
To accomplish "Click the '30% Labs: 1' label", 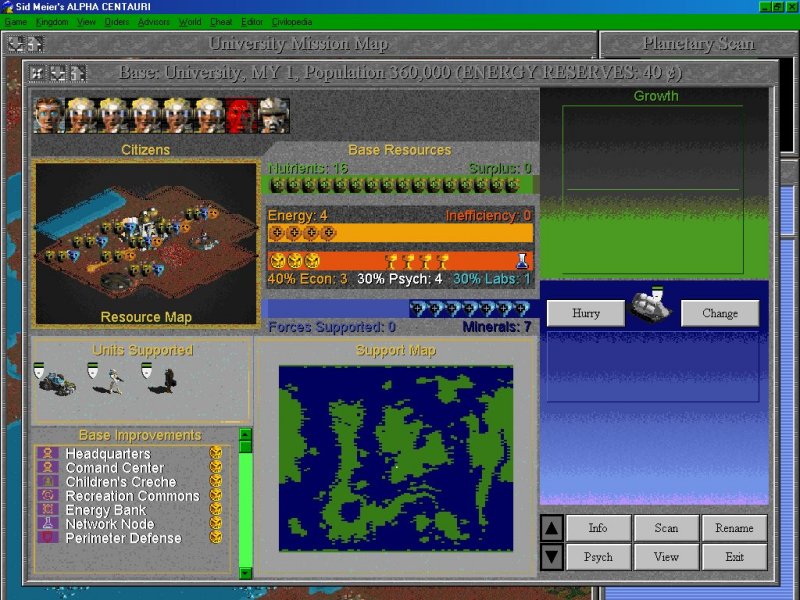I will click(x=492, y=279).
